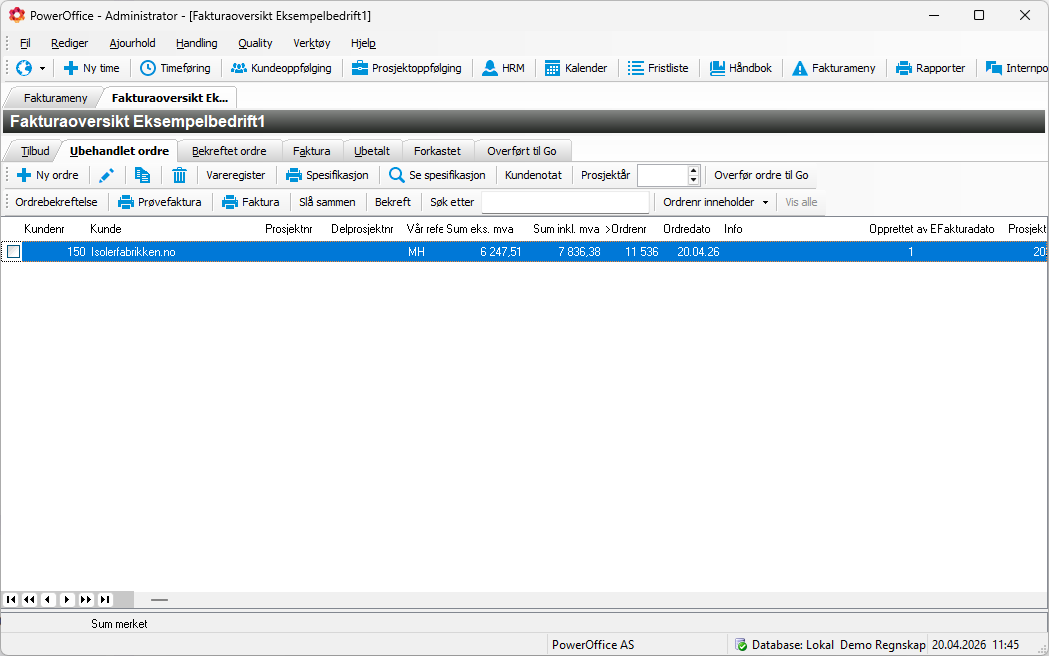Click the Søk etter search field
Image resolution: width=1049 pixels, height=656 pixels.
pyautogui.click(x=565, y=202)
